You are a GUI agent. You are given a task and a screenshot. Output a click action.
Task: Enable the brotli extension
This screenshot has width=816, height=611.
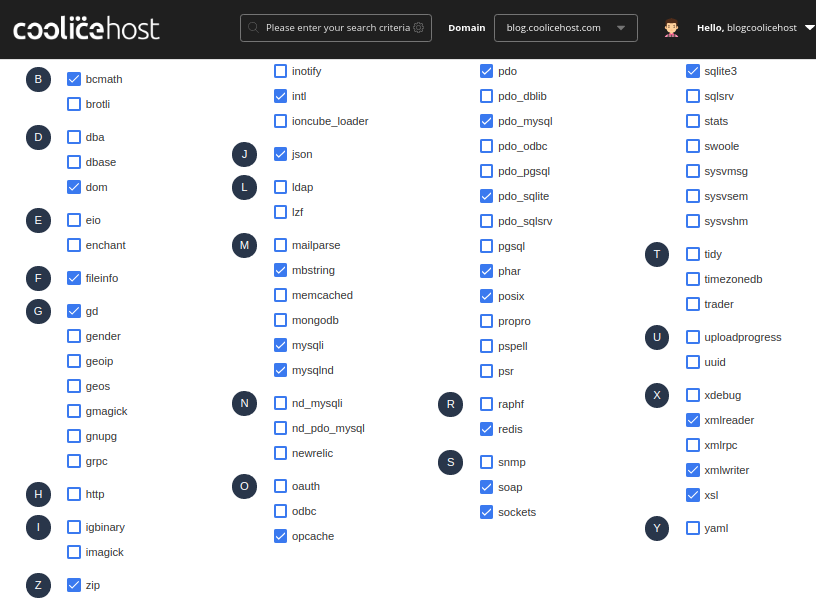(x=74, y=104)
